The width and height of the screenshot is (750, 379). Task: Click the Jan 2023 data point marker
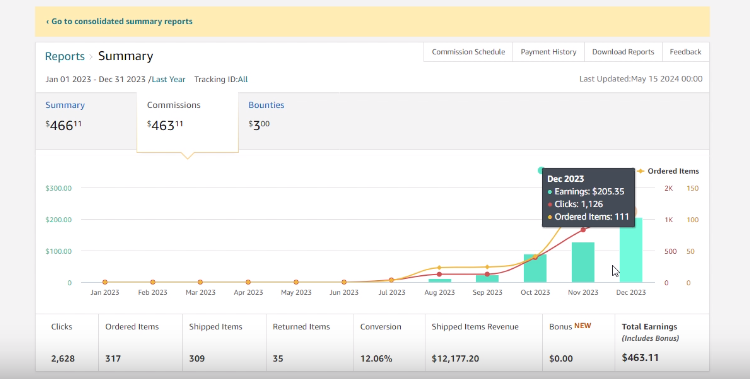[x=105, y=282]
